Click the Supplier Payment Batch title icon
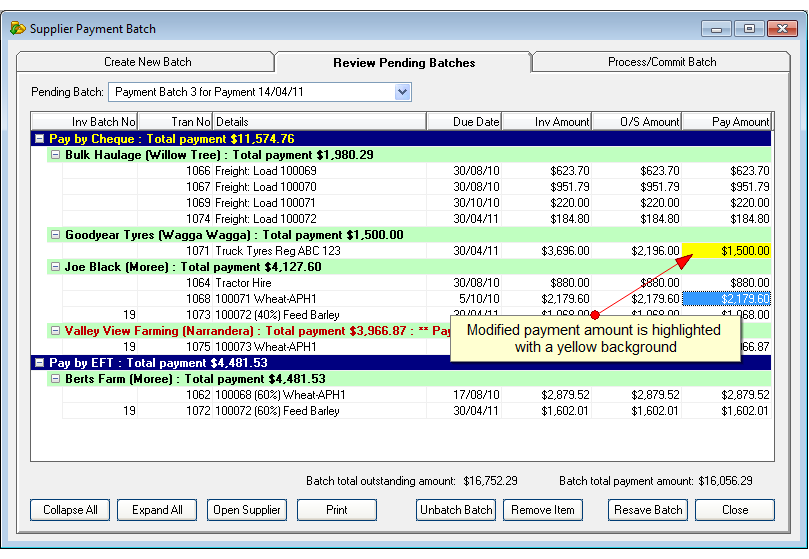This screenshot has height=559, width=809. tap(18, 28)
